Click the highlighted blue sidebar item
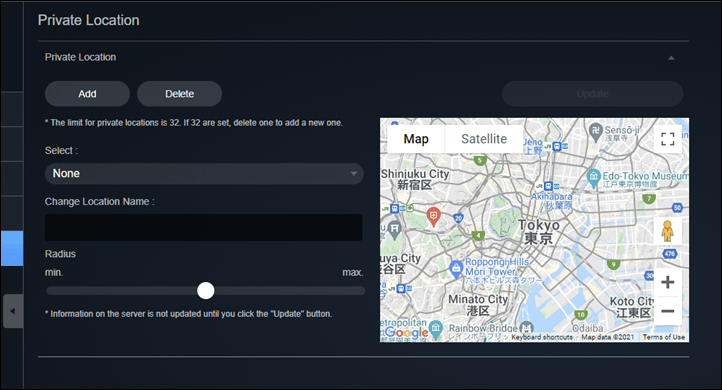Viewport: 722px width, 390px height. click(x=12, y=249)
